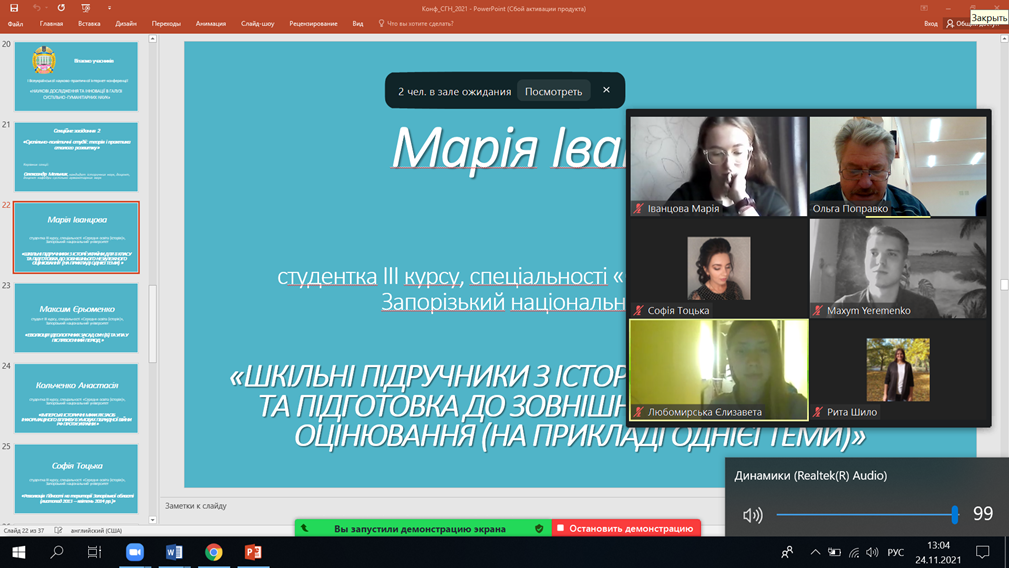1009x568 pixels.
Task: Select slide 23 thumbnail Максим Єрьоменко
Action: point(76,318)
